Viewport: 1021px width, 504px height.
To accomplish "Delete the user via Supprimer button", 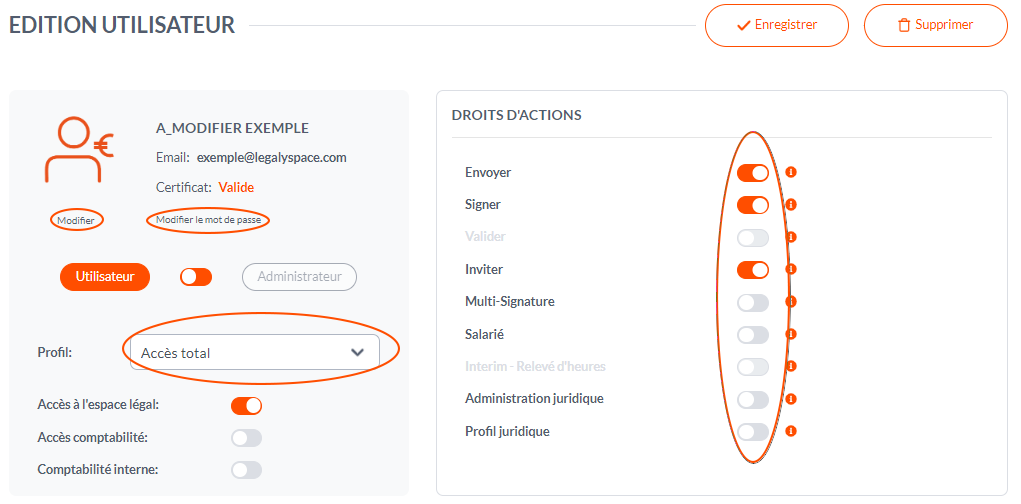I will [936, 25].
